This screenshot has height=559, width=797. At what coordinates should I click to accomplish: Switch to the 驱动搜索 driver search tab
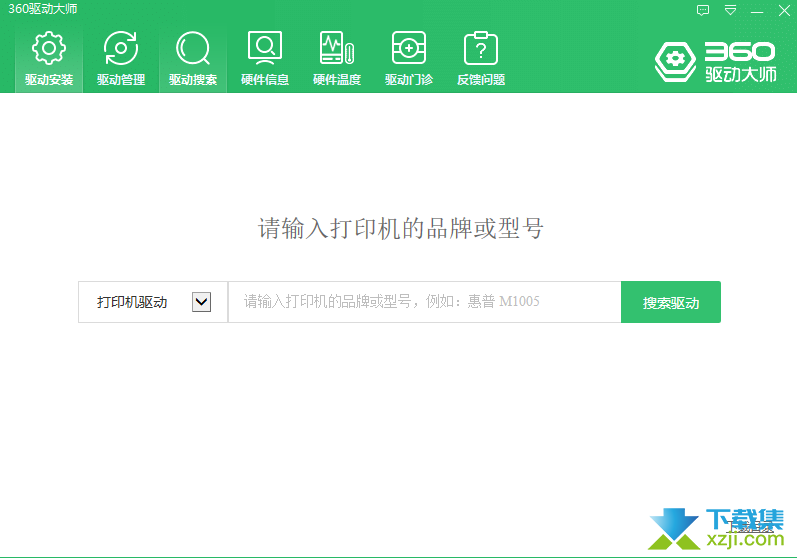pos(193,58)
